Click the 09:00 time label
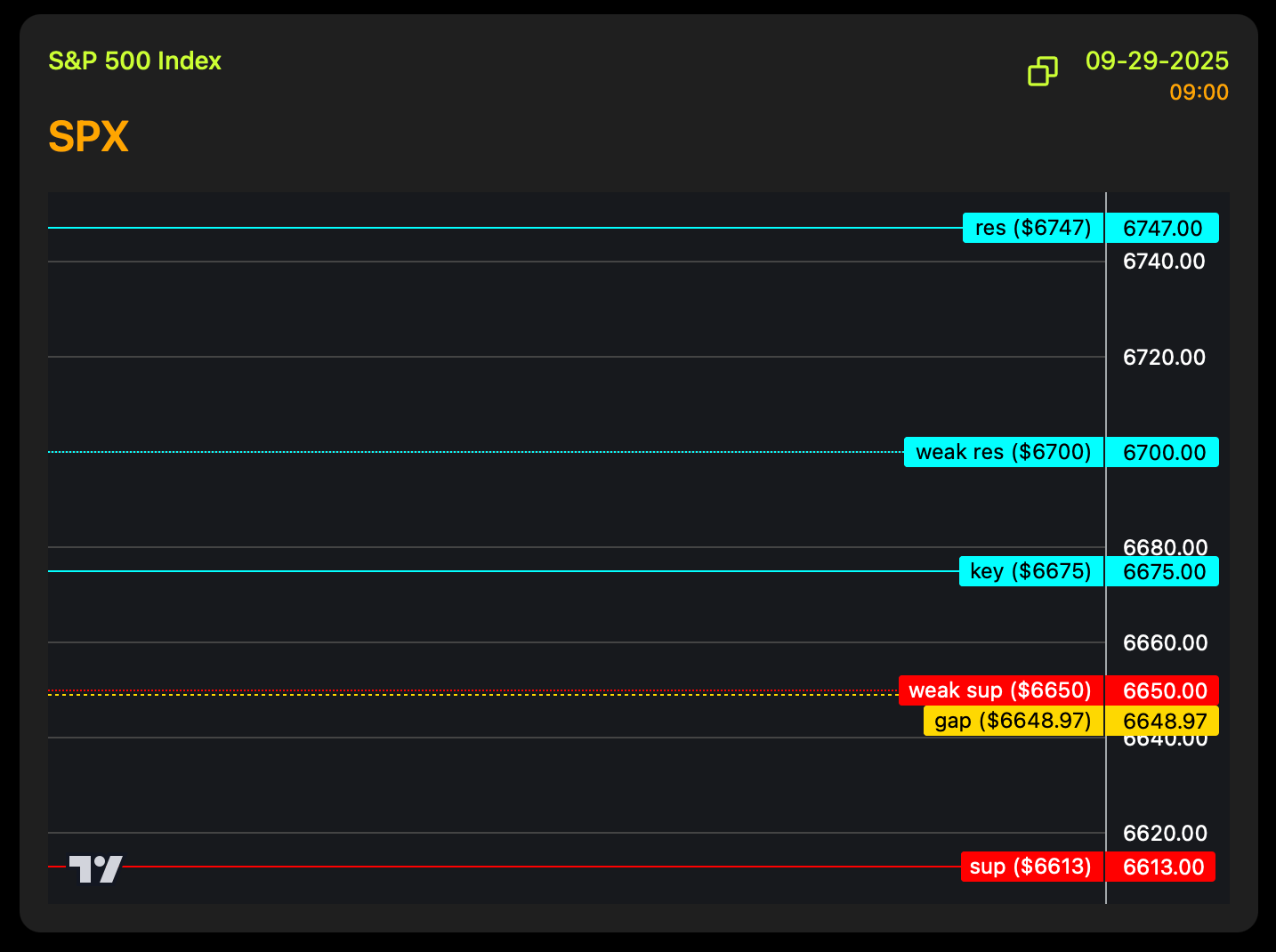 pyautogui.click(x=1199, y=93)
